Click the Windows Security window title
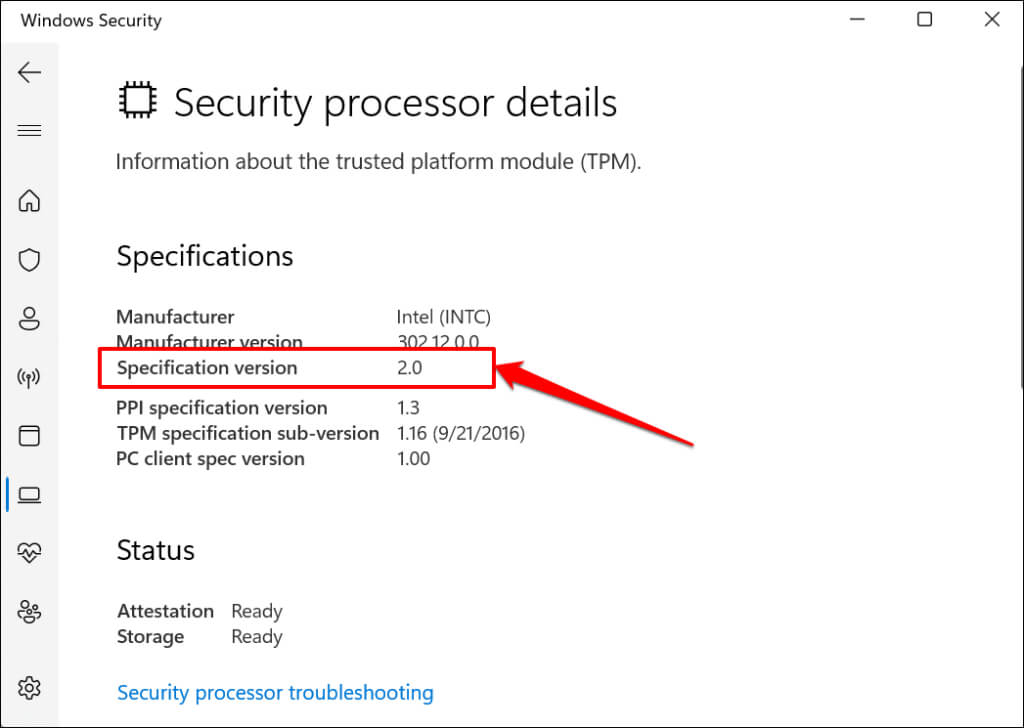The width and height of the screenshot is (1024, 728). (x=91, y=20)
